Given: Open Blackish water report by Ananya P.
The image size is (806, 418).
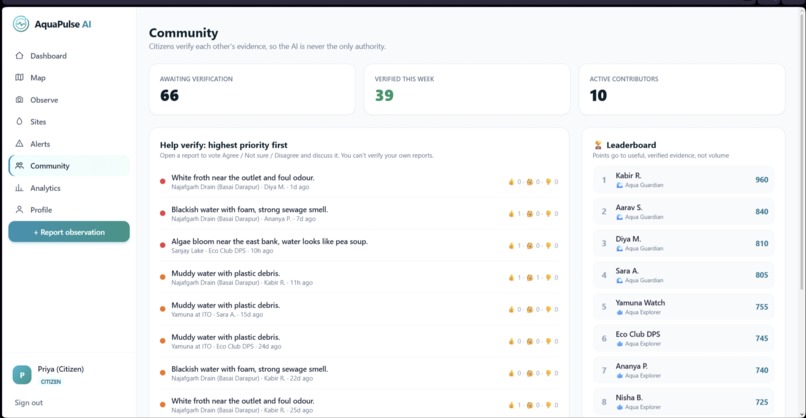Looking at the screenshot, I should coord(359,213).
